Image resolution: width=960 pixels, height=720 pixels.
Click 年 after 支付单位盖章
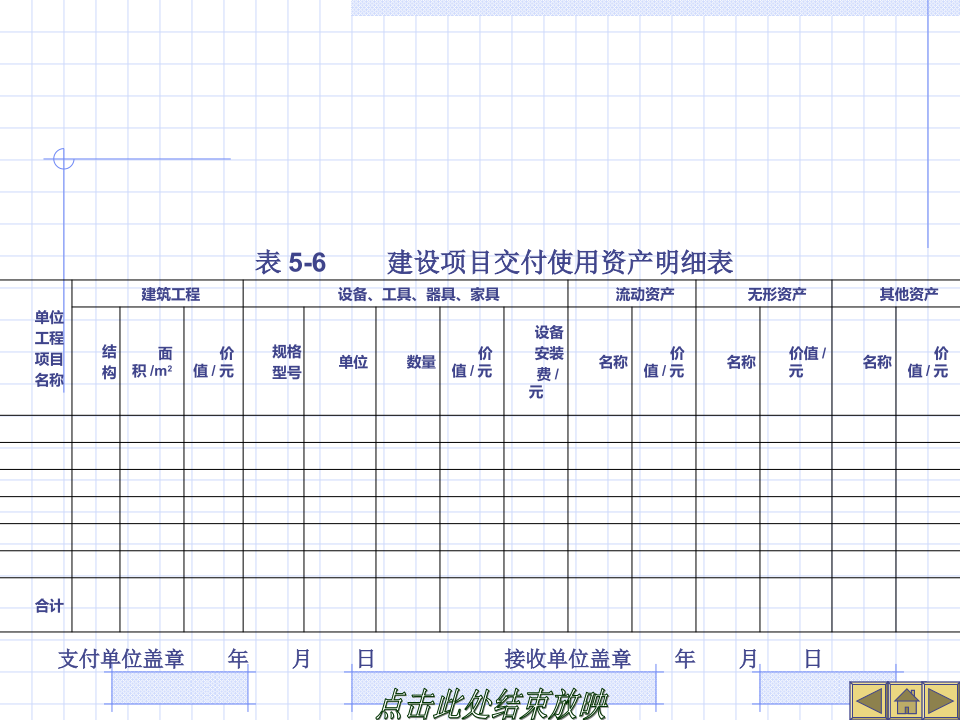point(238,659)
